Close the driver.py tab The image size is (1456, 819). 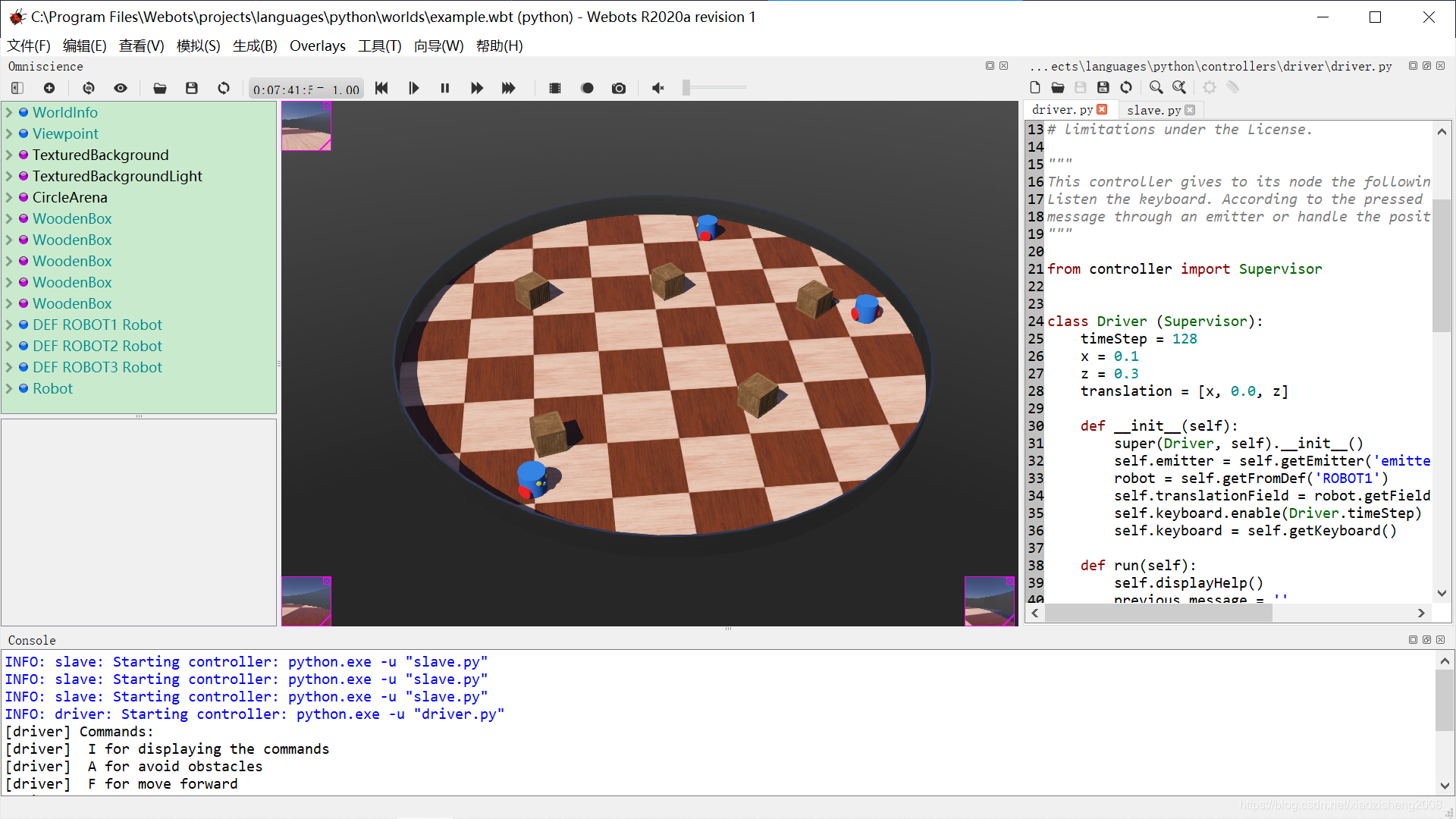(x=1103, y=109)
